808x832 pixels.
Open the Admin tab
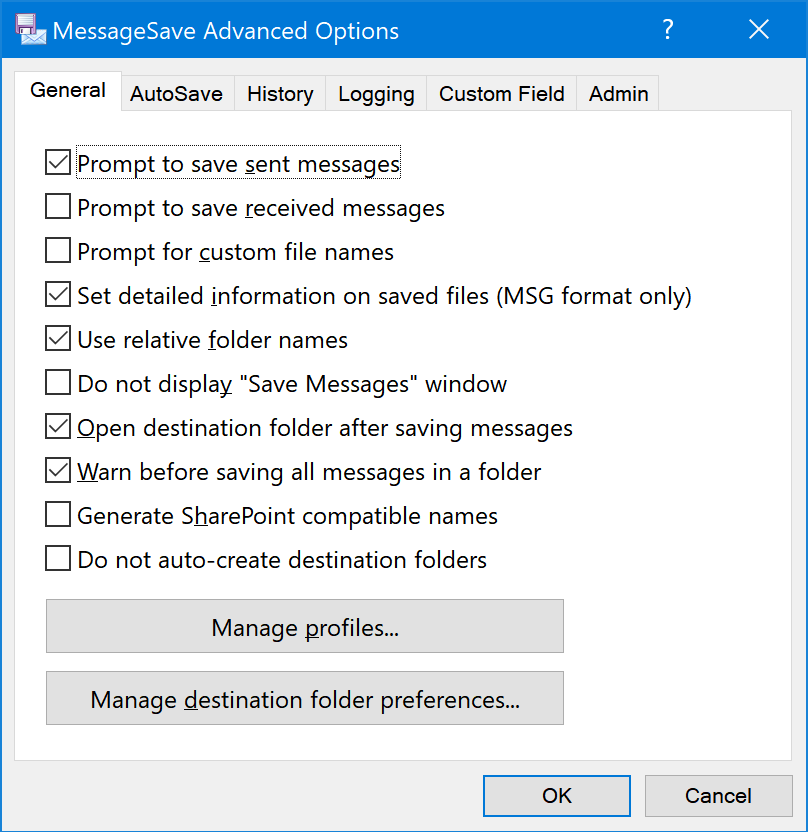618,94
